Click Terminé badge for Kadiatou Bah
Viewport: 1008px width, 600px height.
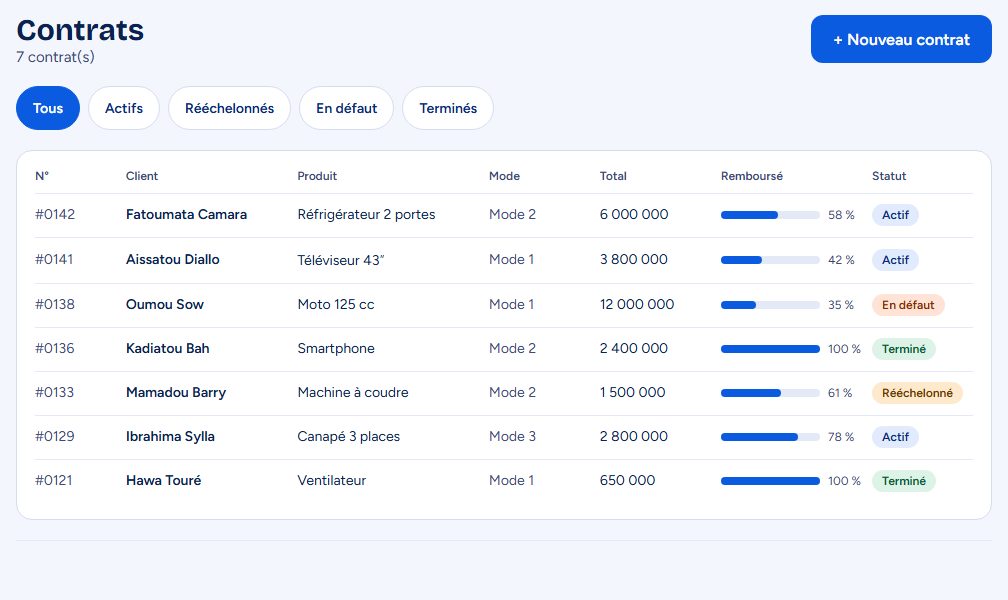(x=903, y=349)
